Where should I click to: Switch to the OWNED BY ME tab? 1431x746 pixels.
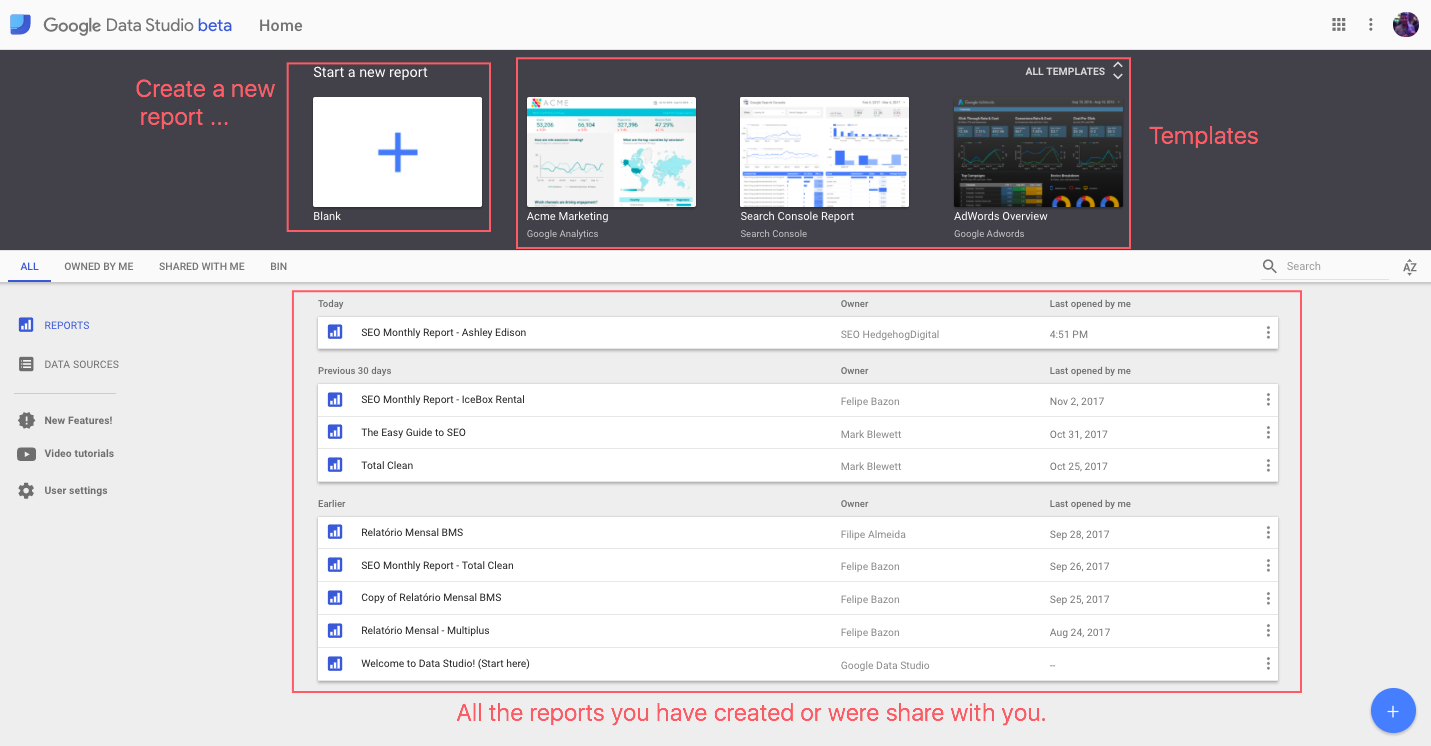[x=98, y=266]
